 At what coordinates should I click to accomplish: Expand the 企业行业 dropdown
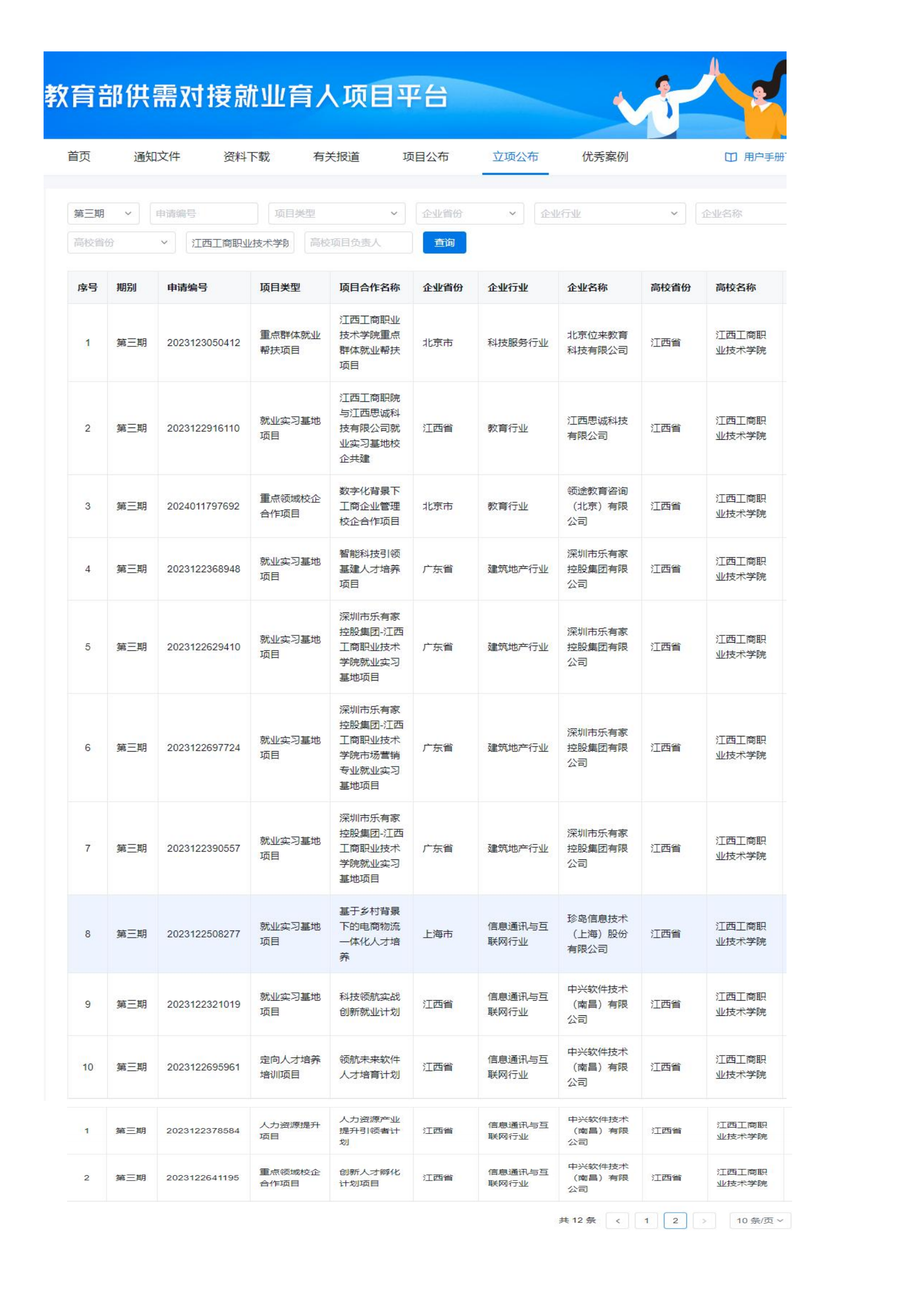pos(609,213)
